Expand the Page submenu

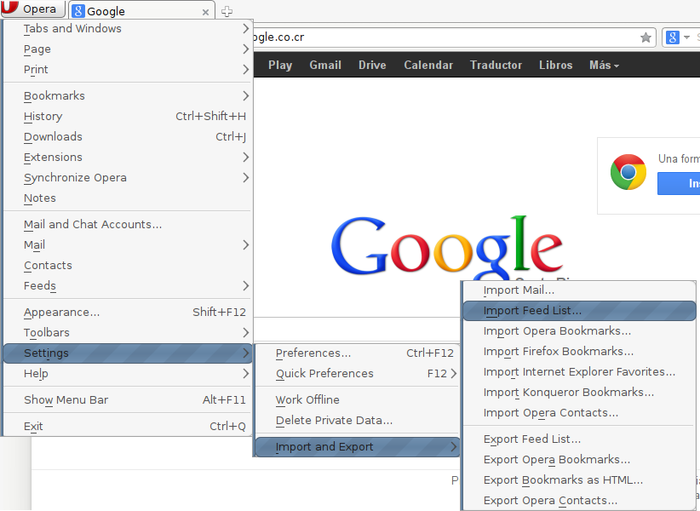tap(128, 49)
